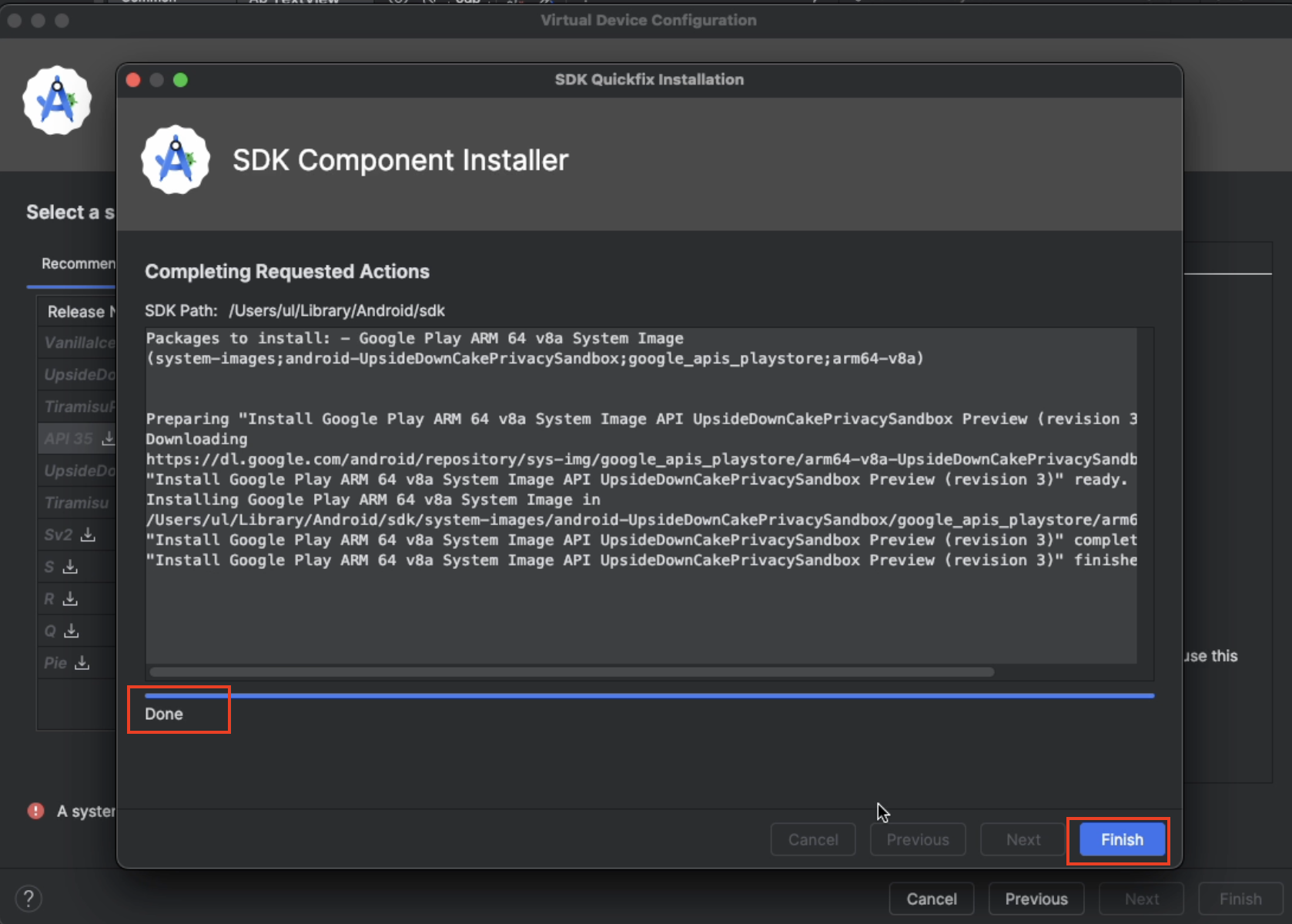The image size is (1292, 924).
Task: Click download icon next to S row
Action: pyautogui.click(x=70, y=566)
